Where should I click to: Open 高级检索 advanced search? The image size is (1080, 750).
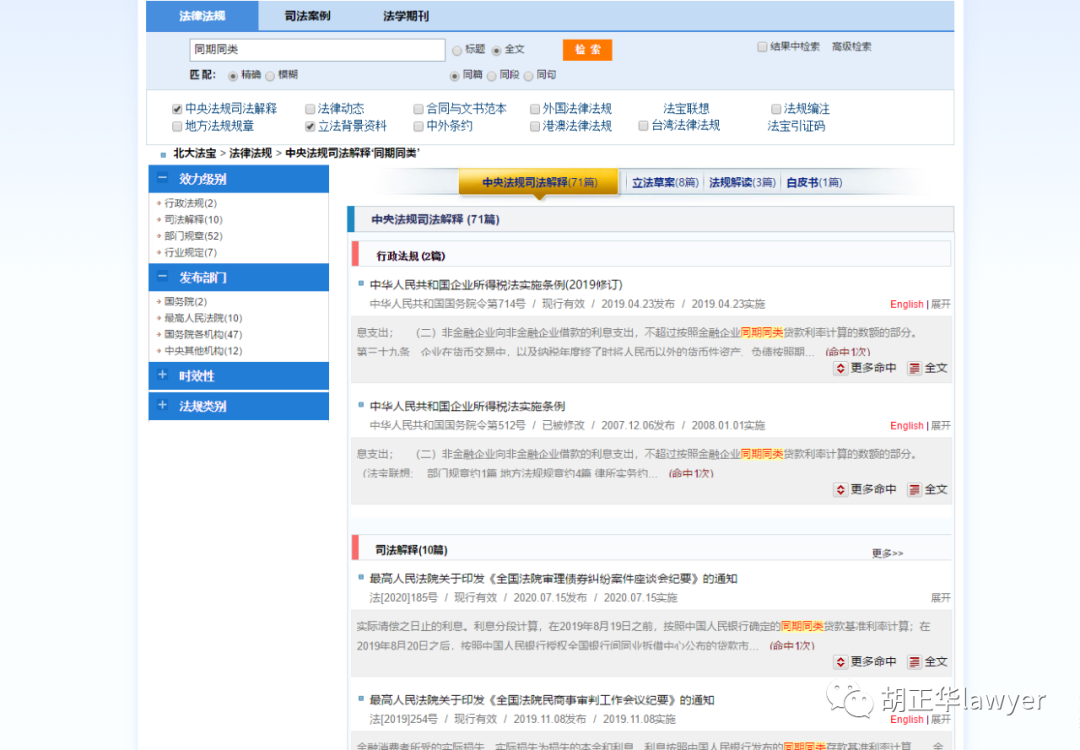(x=851, y=47)
